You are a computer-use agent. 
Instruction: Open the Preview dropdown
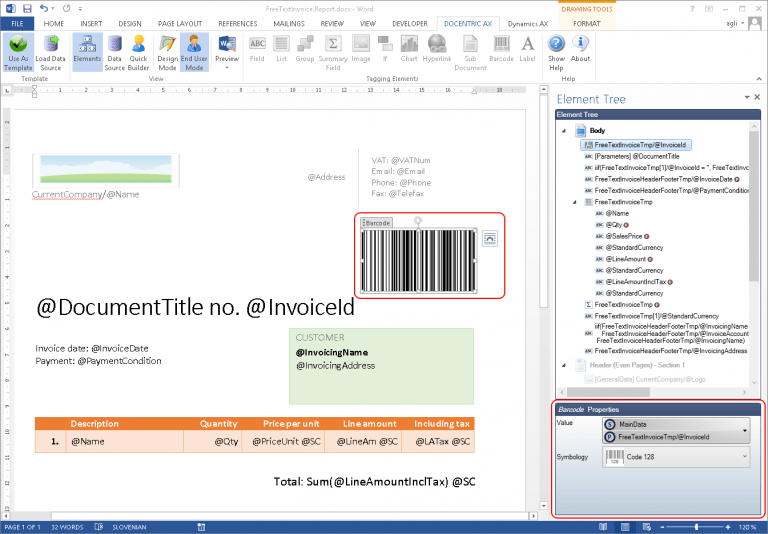(227, 53)
